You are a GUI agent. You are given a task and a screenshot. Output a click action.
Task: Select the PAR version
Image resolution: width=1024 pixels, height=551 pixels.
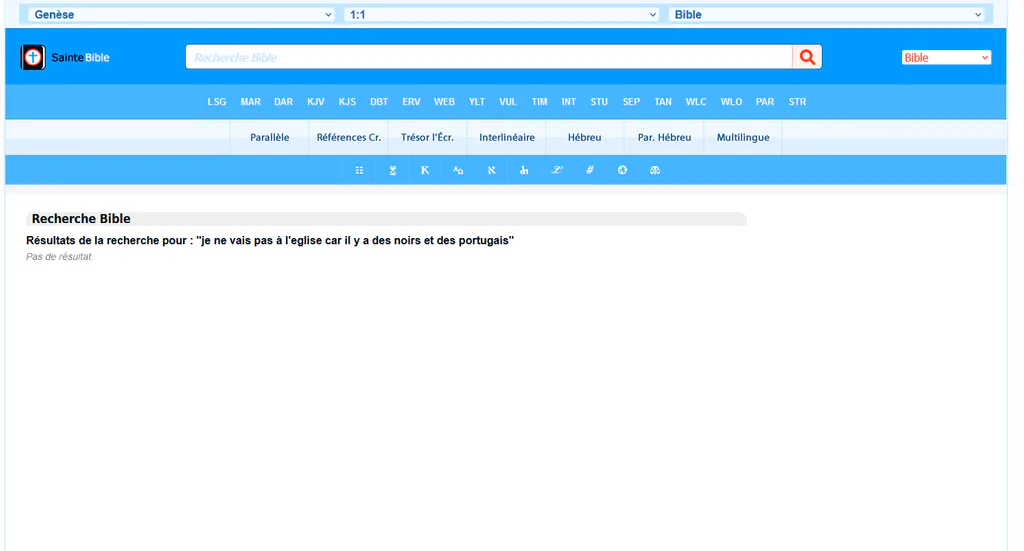pos(765,102)
